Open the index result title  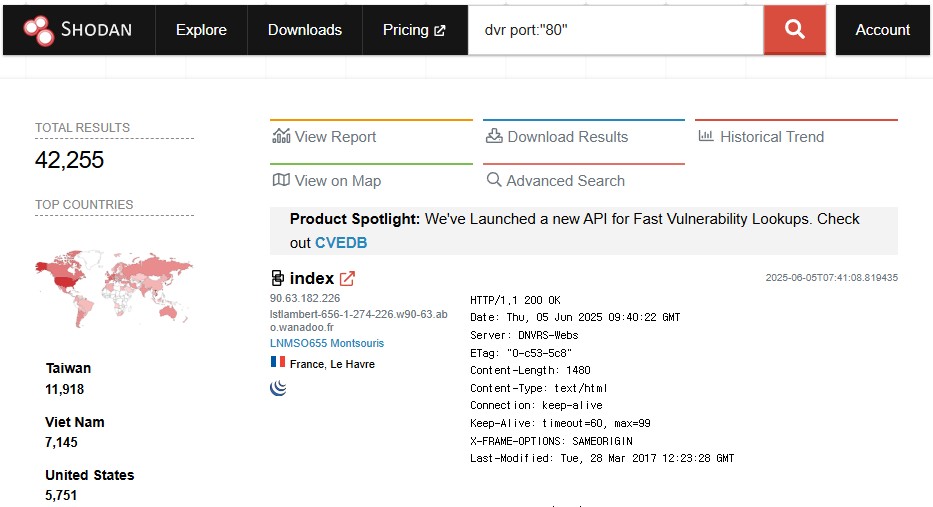coord(312,278)
